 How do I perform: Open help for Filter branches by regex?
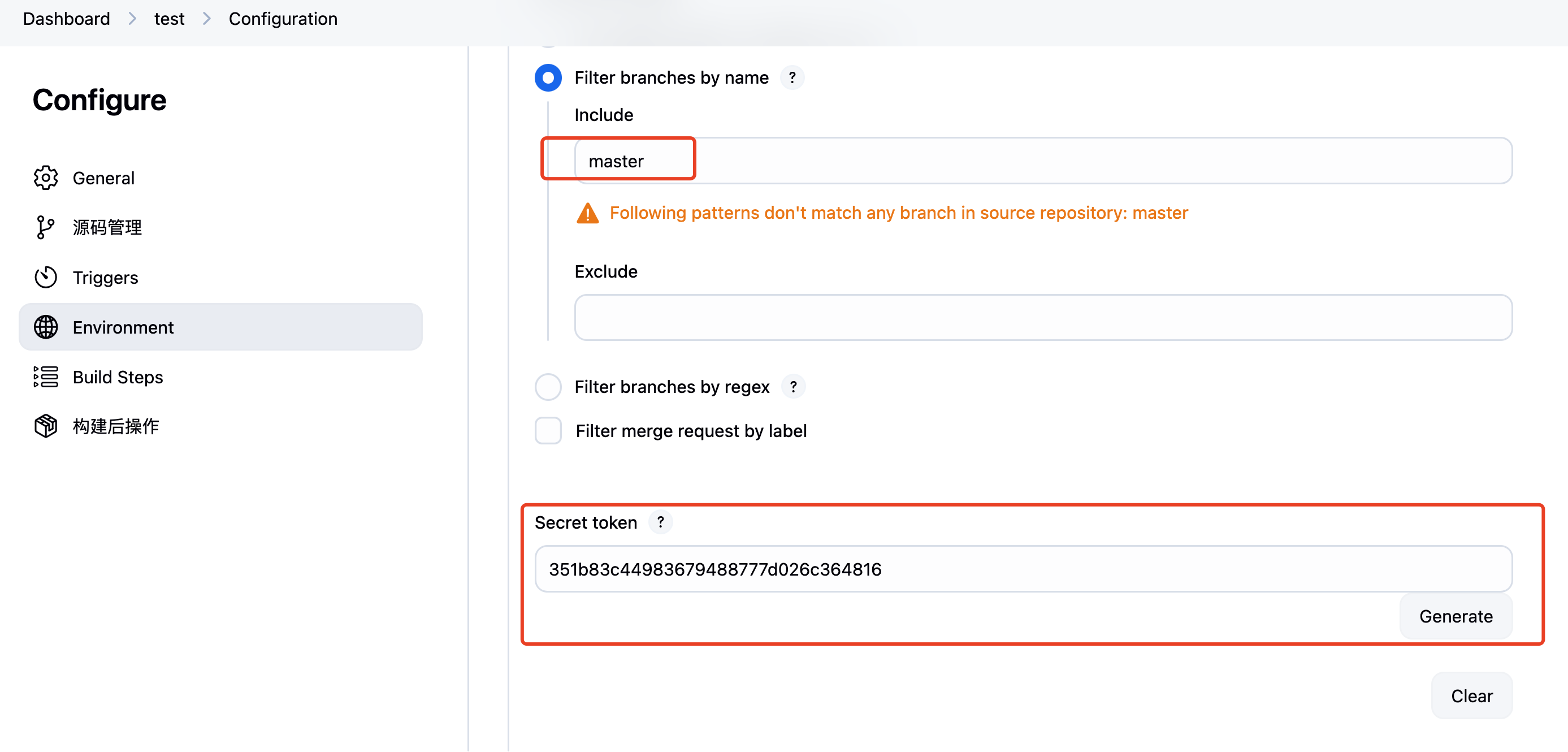pos(793,387)
